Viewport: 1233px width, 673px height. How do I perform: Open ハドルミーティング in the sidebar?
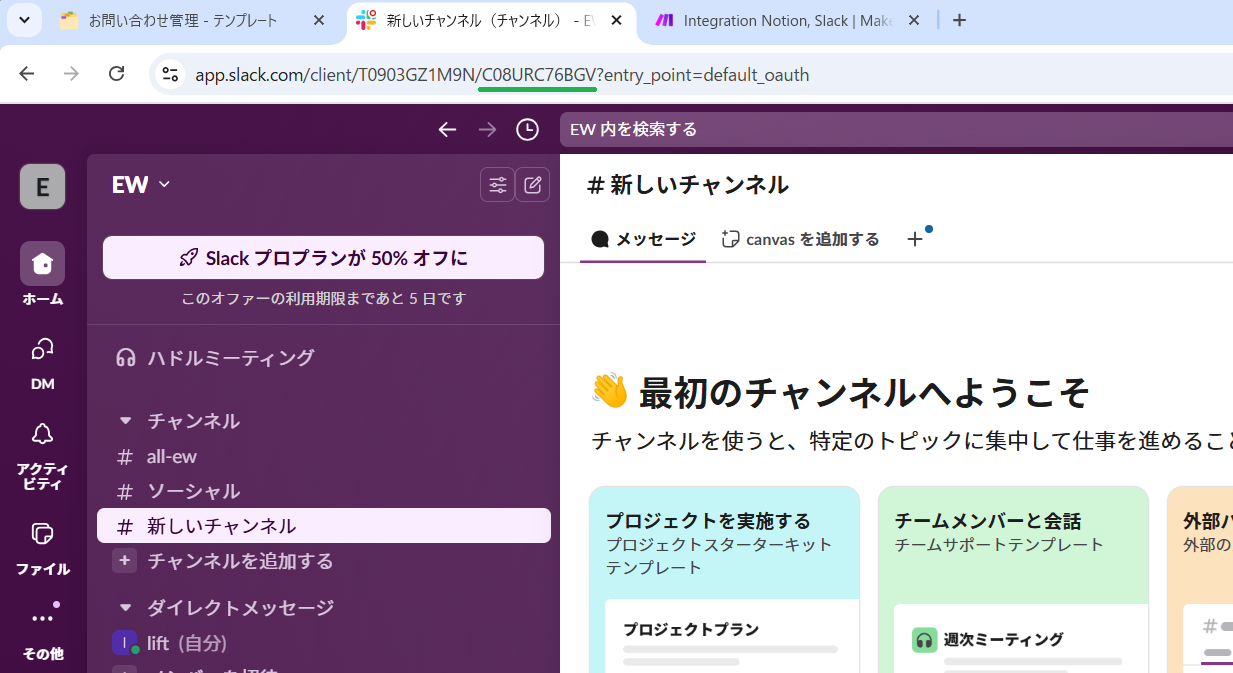[323, 358]
